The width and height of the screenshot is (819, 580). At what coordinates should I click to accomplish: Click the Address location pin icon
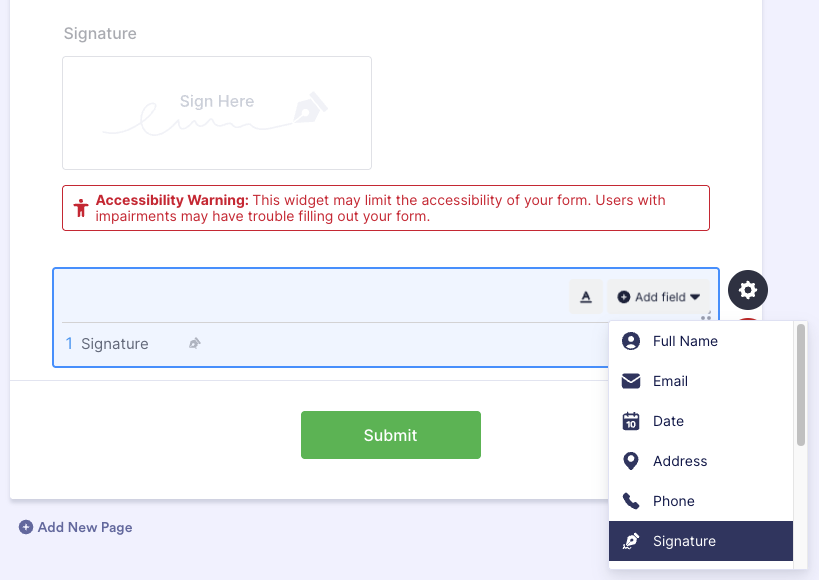629,461
